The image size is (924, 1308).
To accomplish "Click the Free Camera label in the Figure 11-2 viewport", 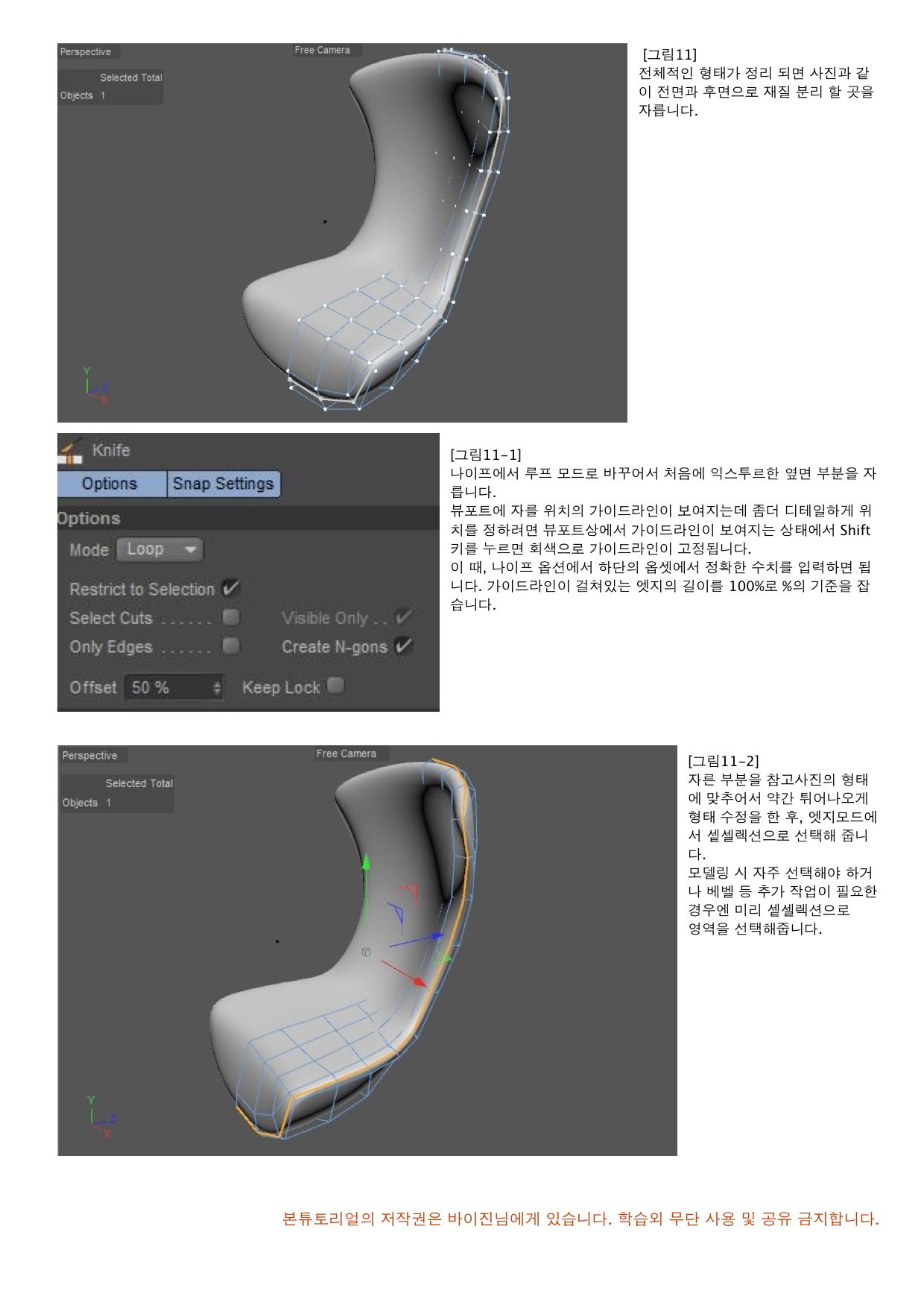I will pyautogui.click(x=346, y=753).
